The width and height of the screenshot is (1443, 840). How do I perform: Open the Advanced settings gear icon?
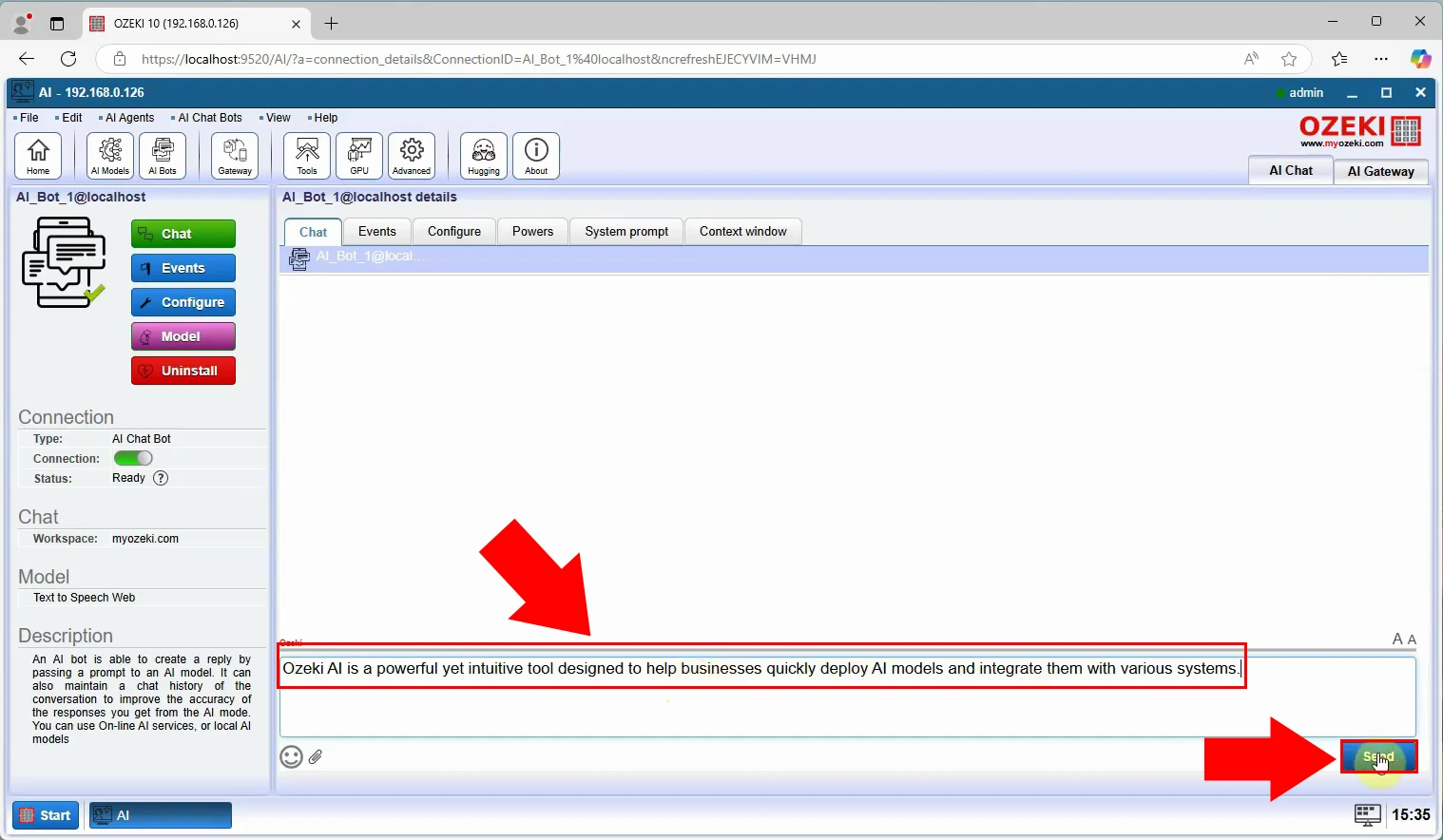pyautogui.click(x=412, y=156)
